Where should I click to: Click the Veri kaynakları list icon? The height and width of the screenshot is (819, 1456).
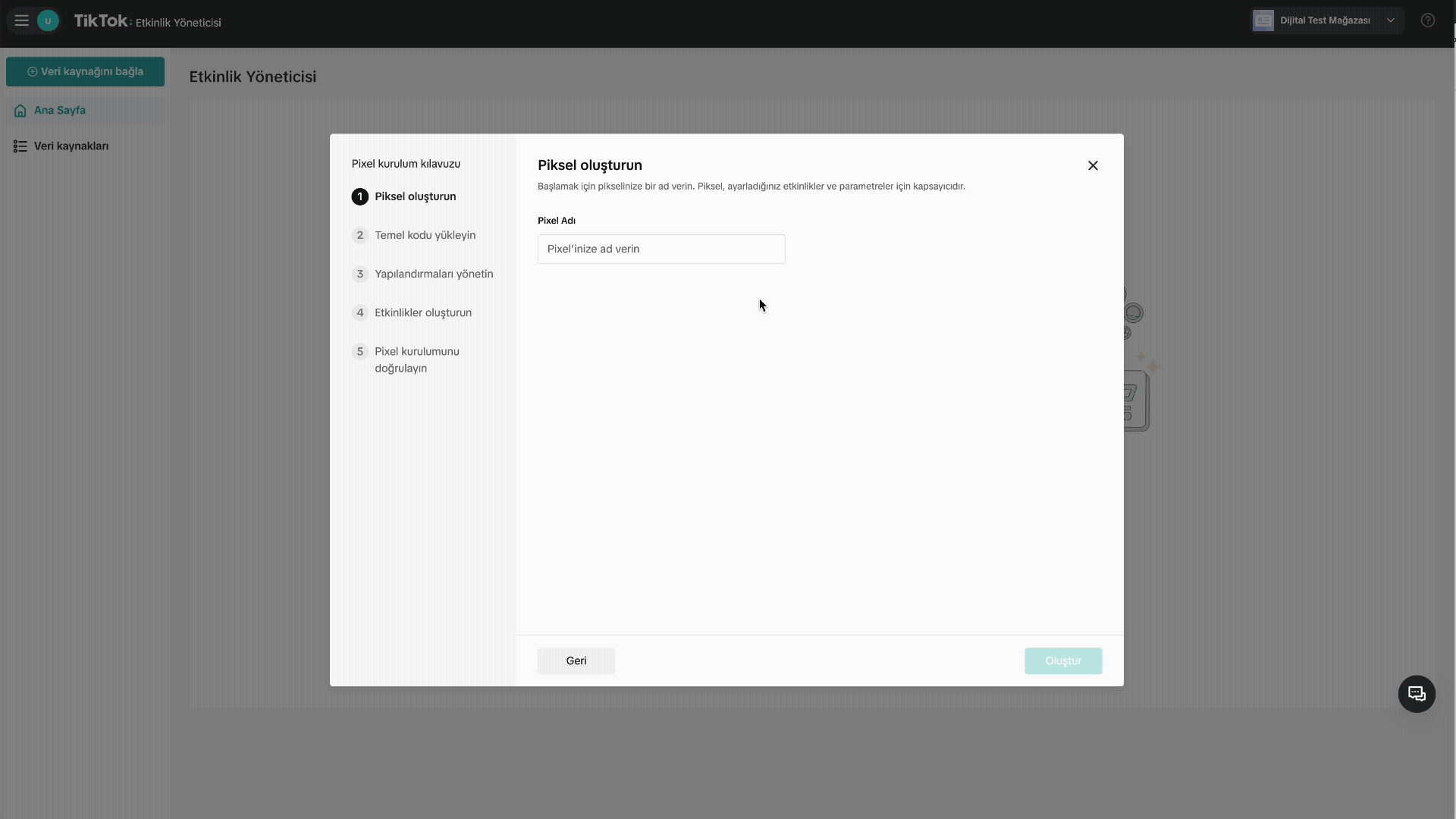click(20, 146)
